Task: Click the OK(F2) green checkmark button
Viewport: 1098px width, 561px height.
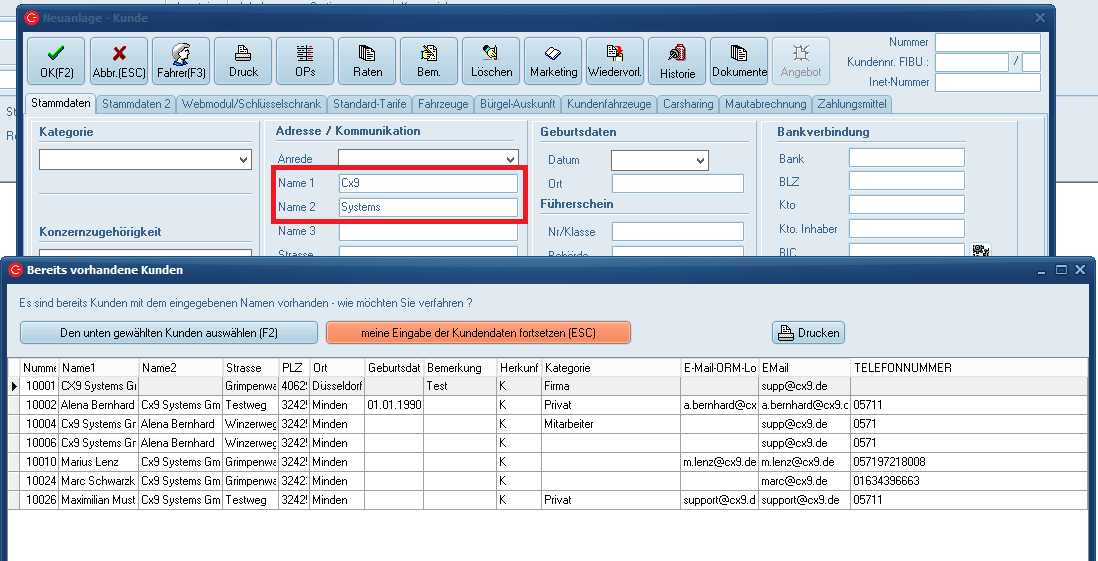Action: tap(56, 61)
